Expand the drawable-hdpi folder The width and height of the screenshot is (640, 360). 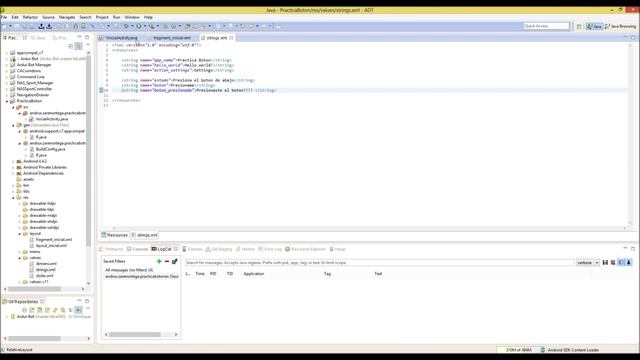click(x=20, y=203)
